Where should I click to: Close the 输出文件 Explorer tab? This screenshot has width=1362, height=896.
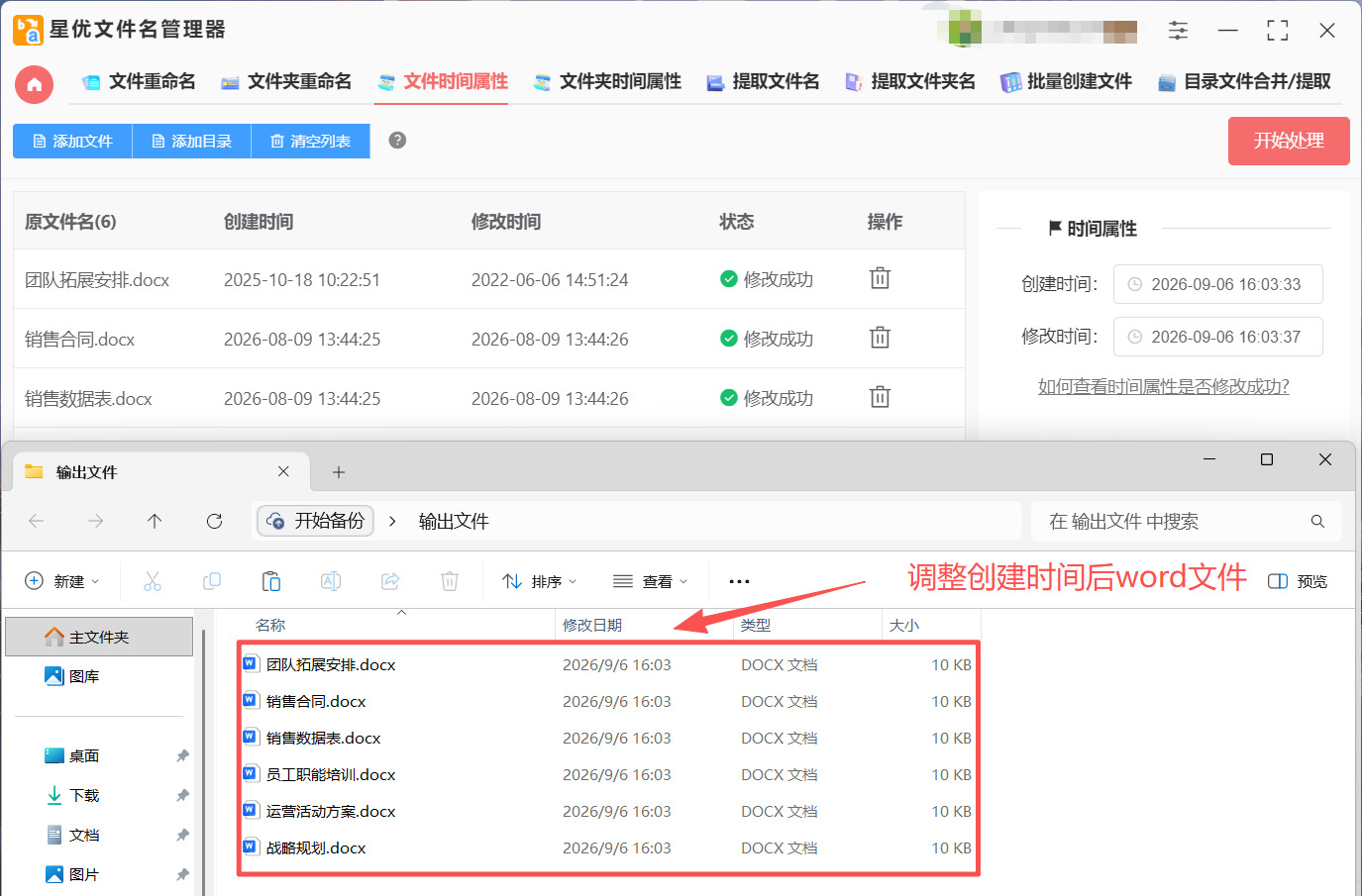(x=283, y=471)
